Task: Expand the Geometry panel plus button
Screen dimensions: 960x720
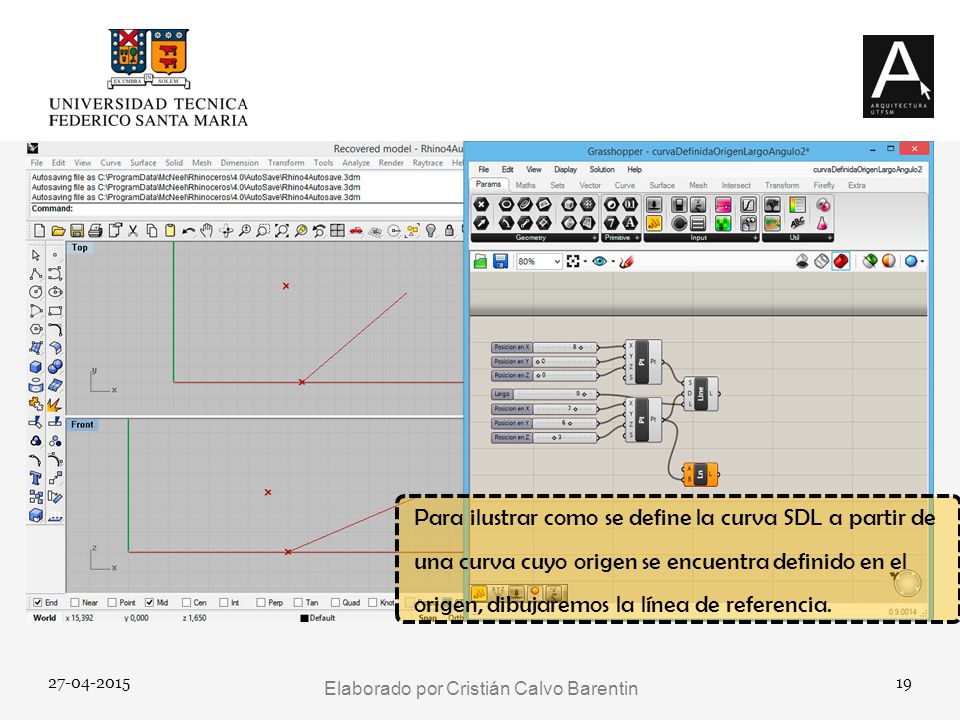Action: click(594, 238)
